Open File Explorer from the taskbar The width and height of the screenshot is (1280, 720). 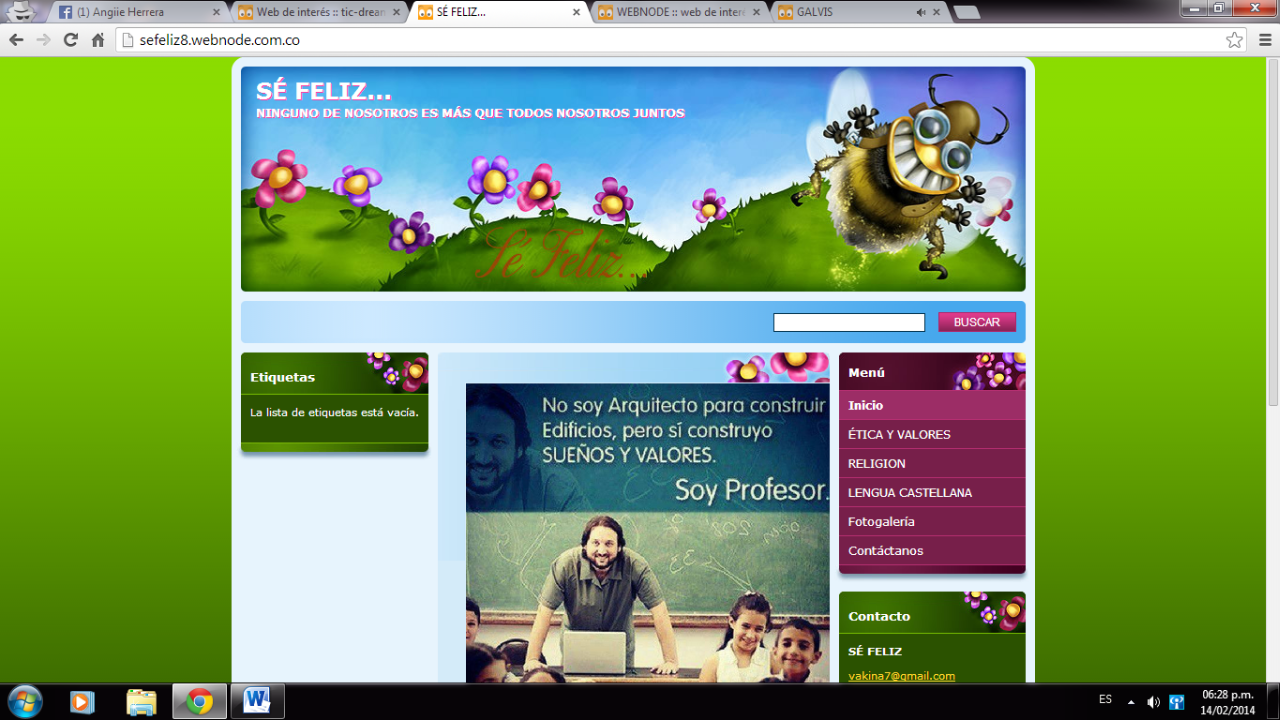pos(141,702)
